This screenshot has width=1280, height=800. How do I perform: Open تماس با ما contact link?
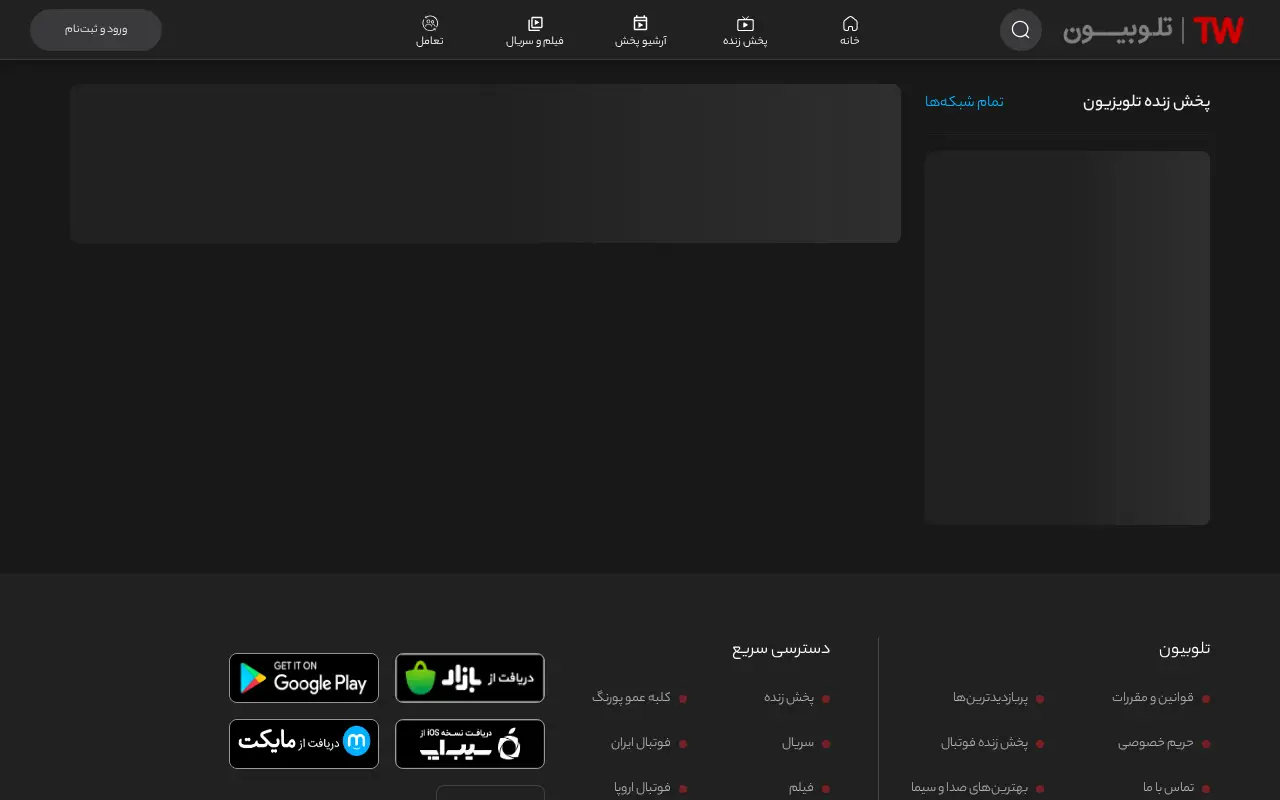click(x=1168, y=788)
